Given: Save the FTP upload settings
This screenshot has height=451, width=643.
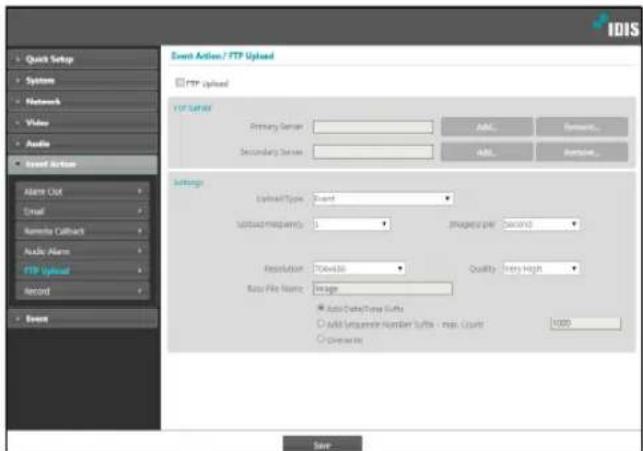Looking at the screenshot, I should (x=322, y=444).
